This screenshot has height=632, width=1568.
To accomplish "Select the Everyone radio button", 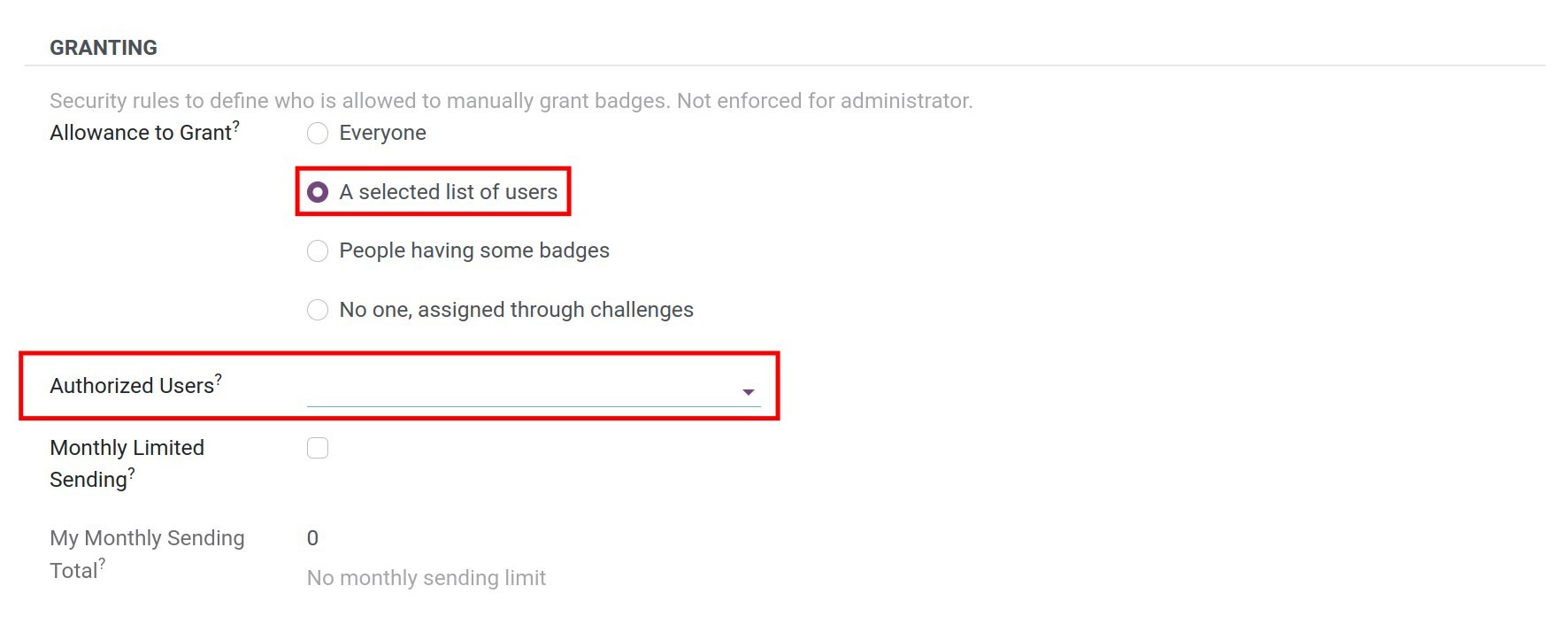I will coord(317,133).
